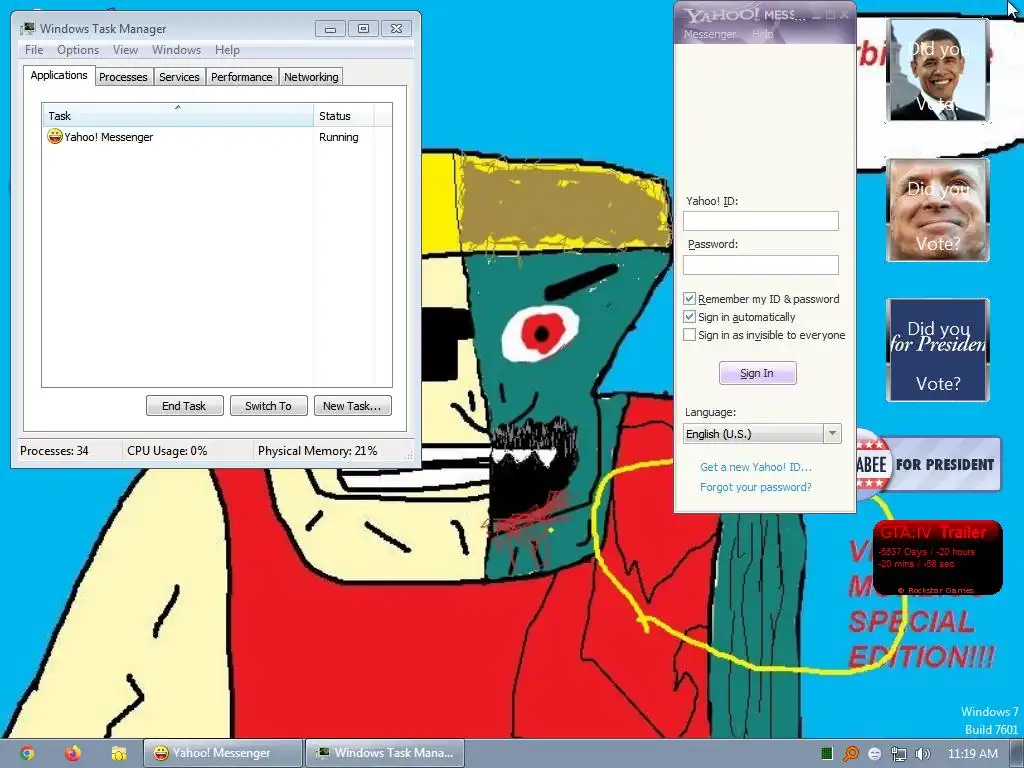Click the McCain Did you Vote gadget
The height and width of the screenshot is (768, 1024).
pyautogui.click(x=938, y=210)
